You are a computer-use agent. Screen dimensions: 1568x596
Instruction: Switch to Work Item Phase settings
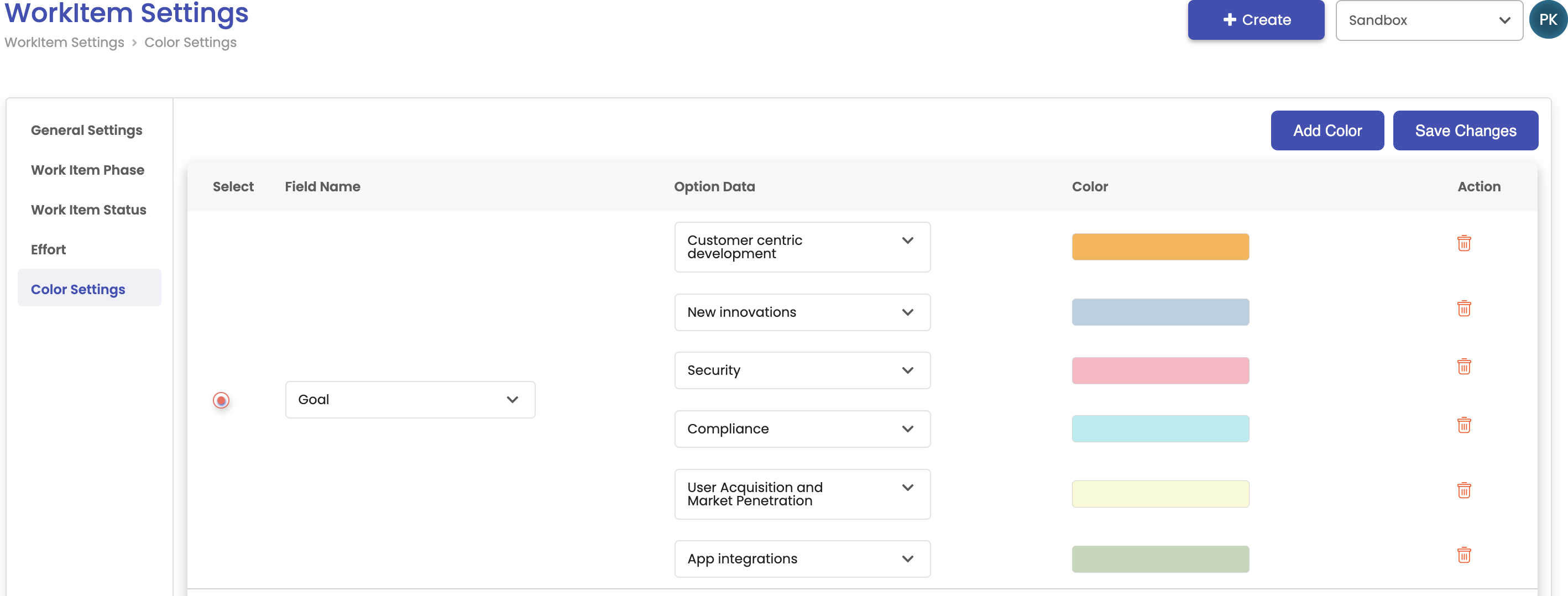click(88, 170)
